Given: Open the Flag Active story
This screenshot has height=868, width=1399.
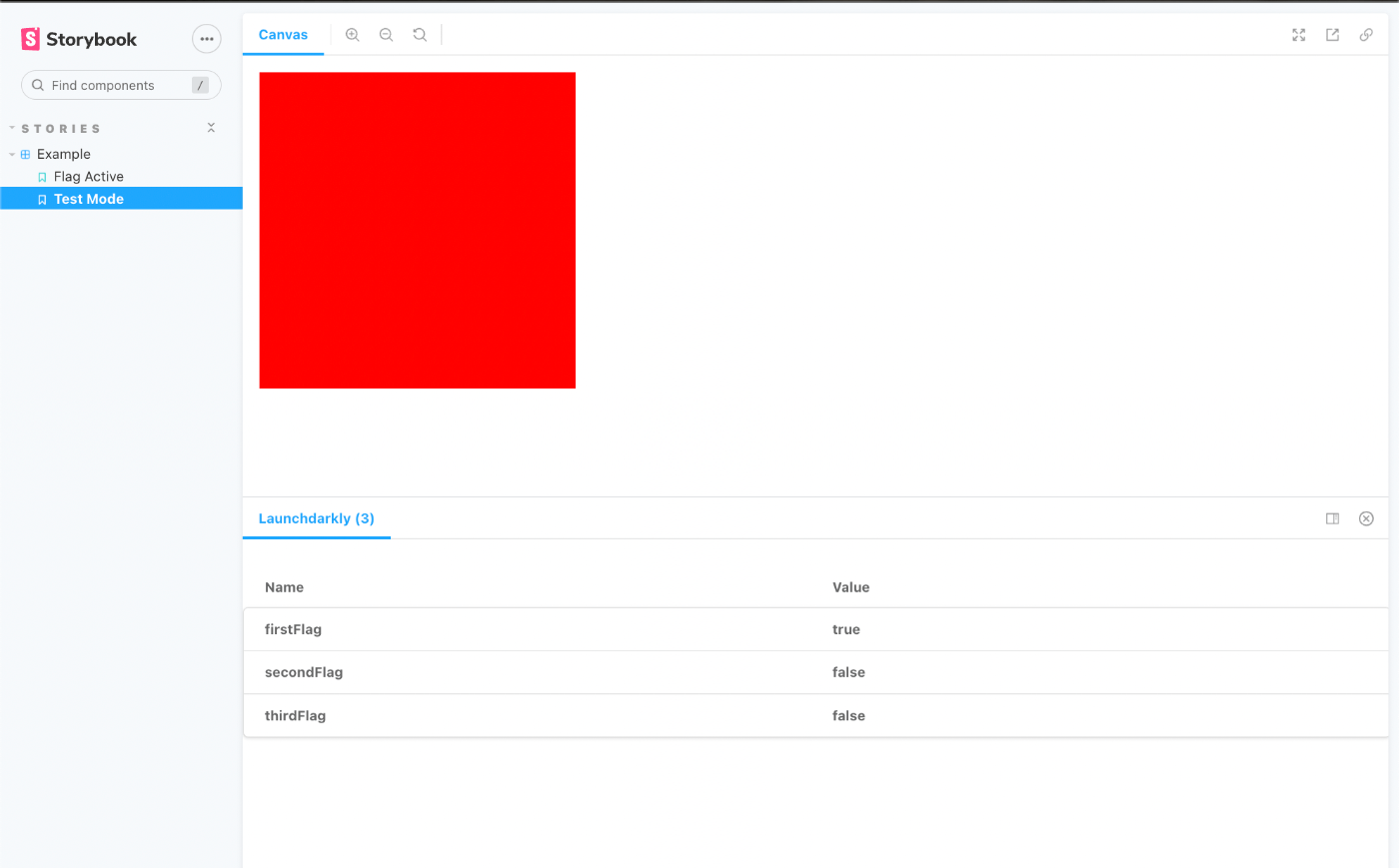Looking at the screenshot, I should point(88,177).
